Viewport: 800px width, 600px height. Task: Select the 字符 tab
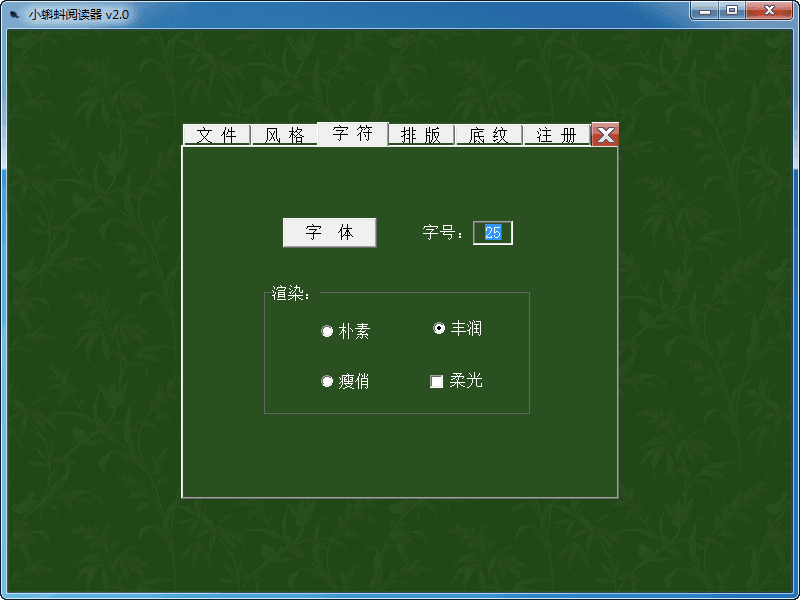[353, 133]
